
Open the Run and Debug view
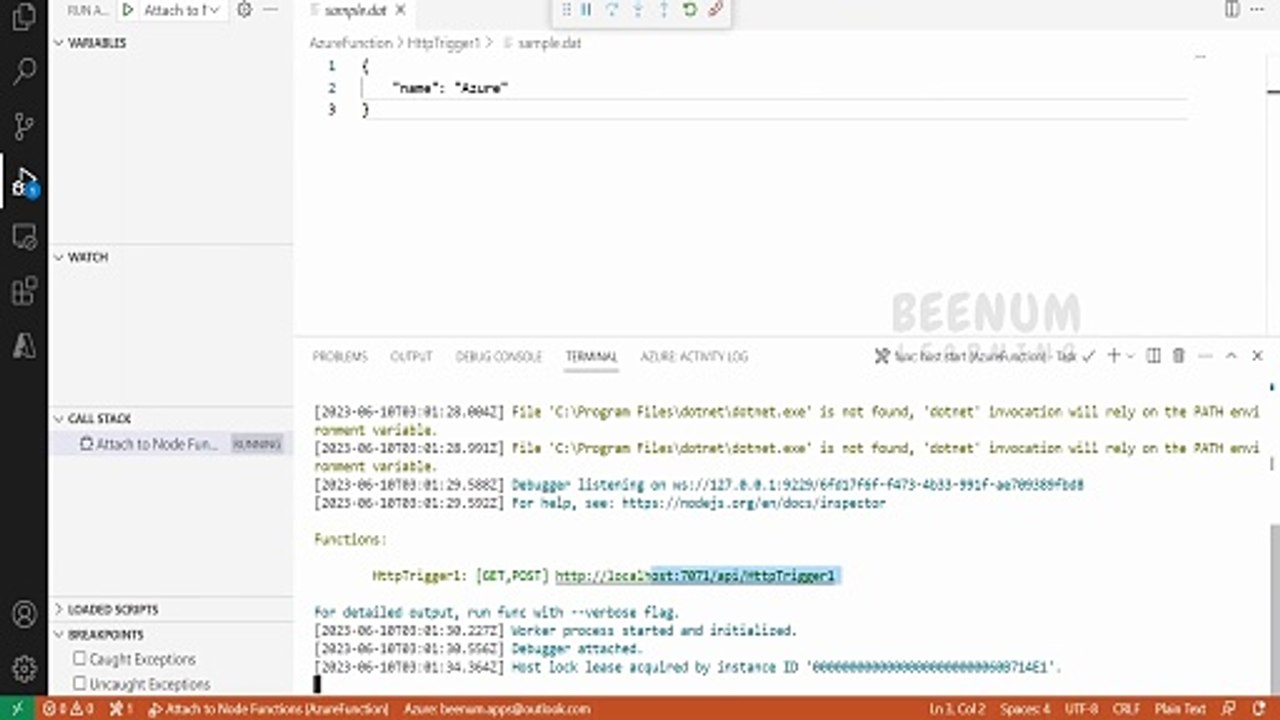pyautogui.click(x=24, y=182)
